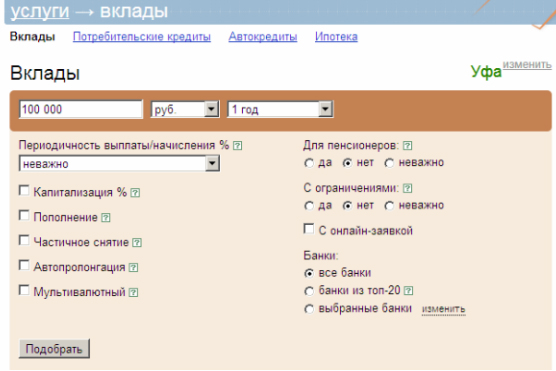Select 'нет' under С ограничениями
The height and width of the screenshot is (371, 556).
pyautogui.click(x=348, y=206)
